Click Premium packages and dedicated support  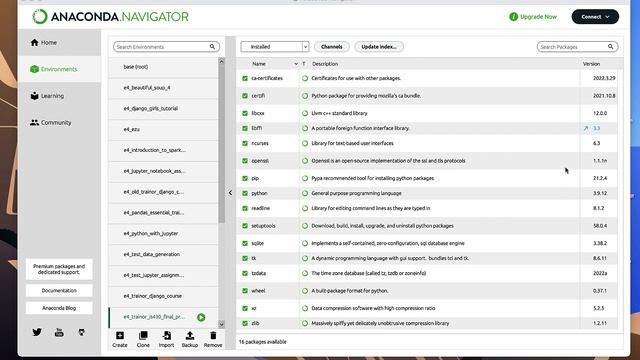[x=59, y=269]
